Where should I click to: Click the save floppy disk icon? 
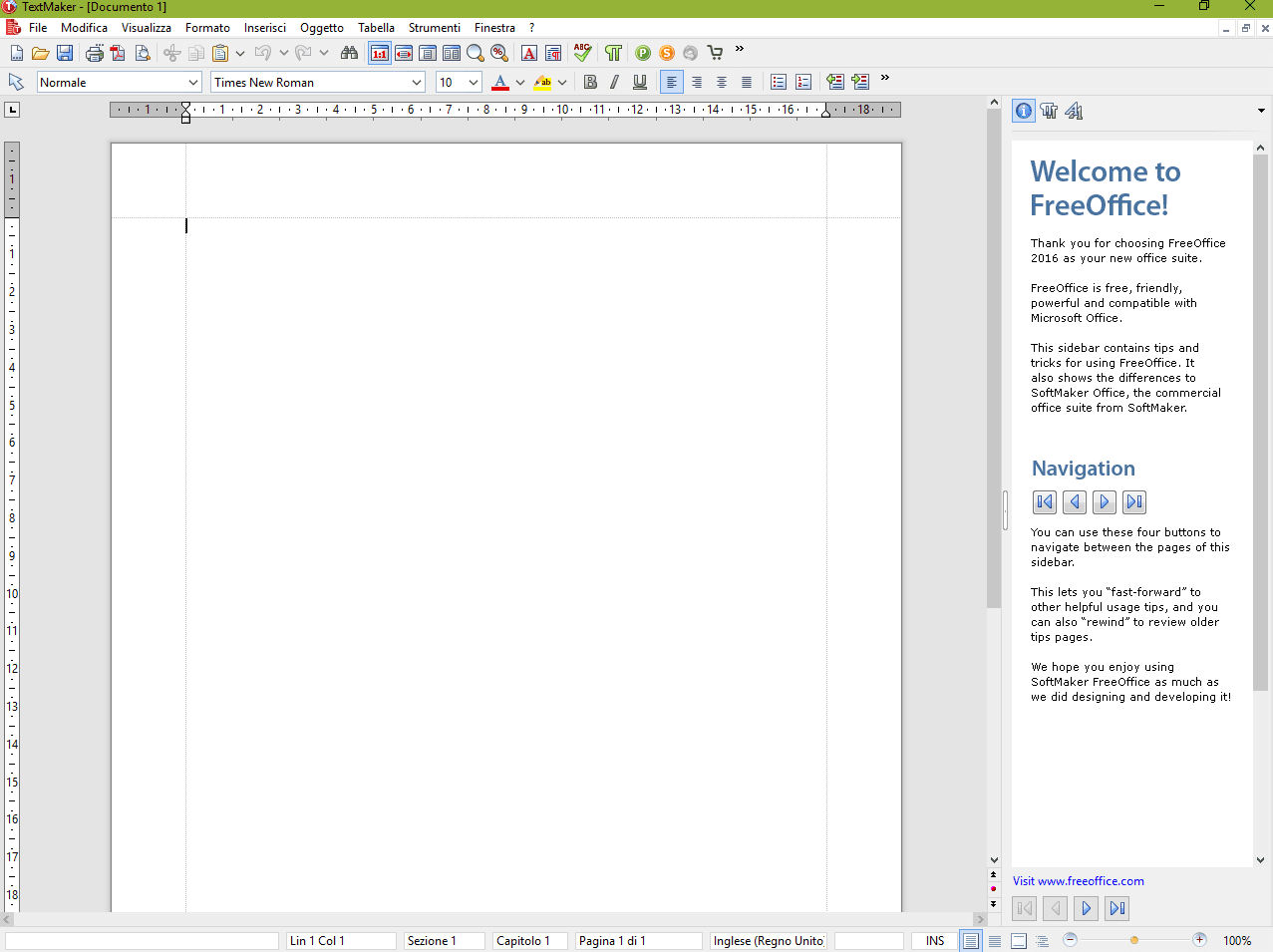65,53
